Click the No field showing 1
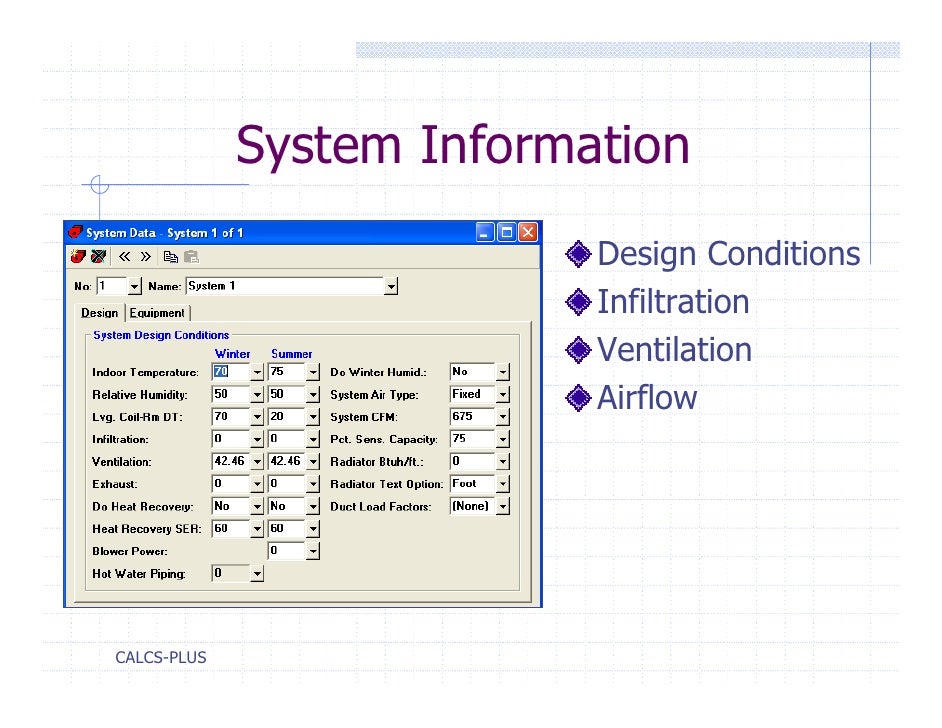 pyautogui.click(x=112, y=287)
